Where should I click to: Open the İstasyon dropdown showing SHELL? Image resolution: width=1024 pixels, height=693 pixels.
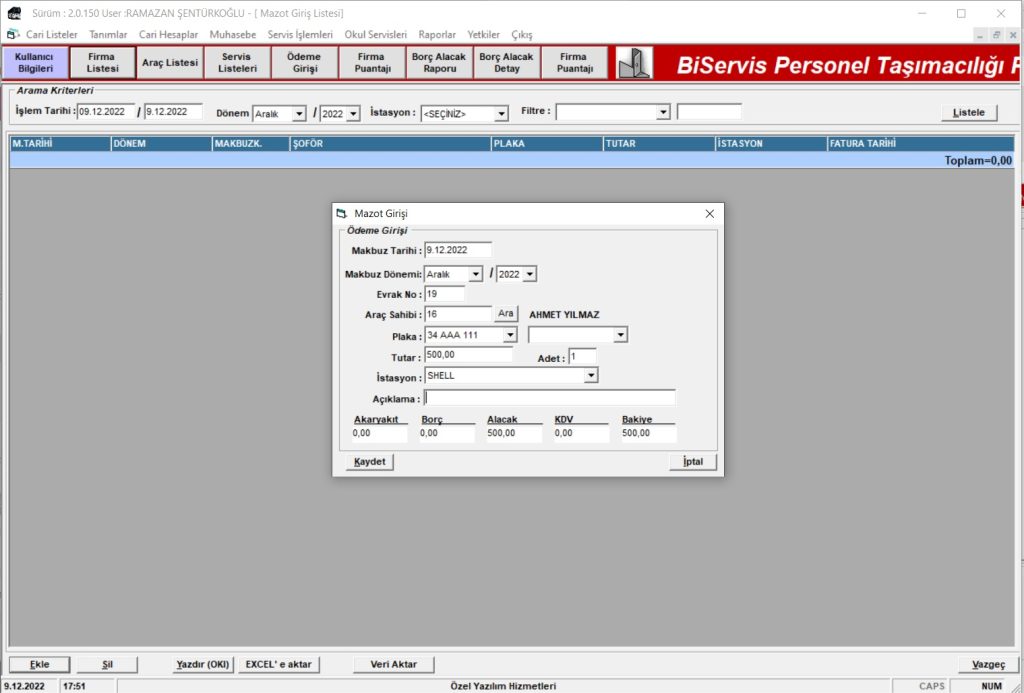pyautogui.click(x=591, y=376)
